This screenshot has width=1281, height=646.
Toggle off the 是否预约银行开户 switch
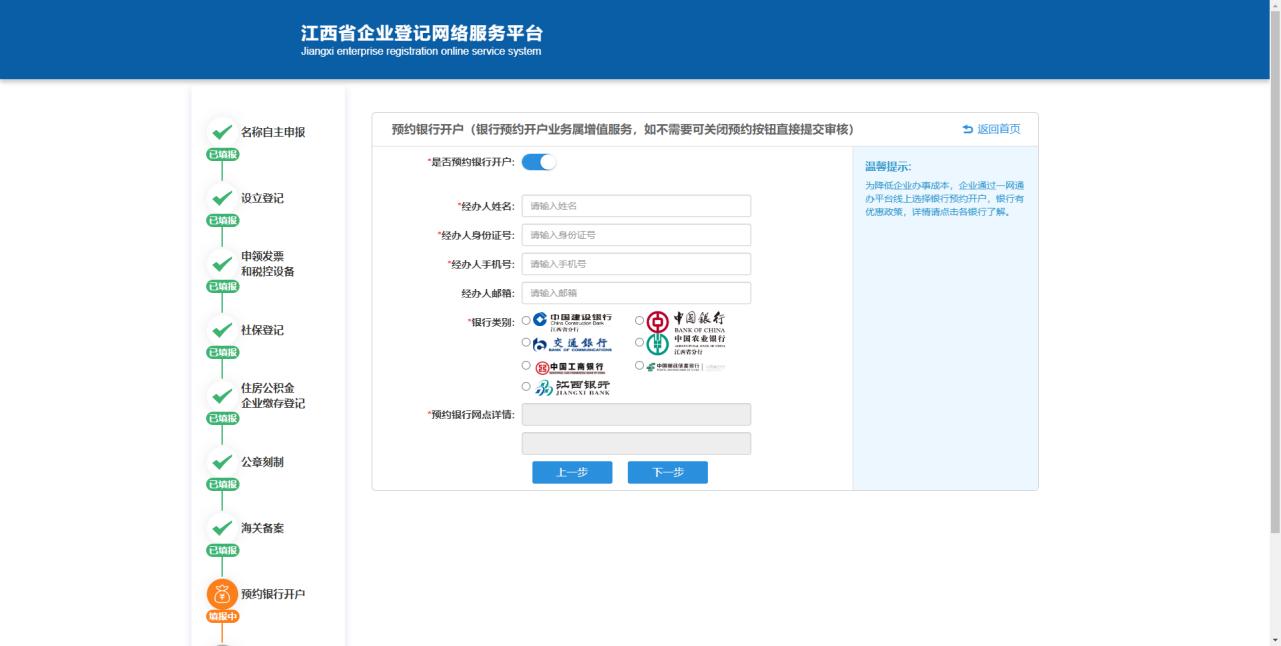[539, 162]
